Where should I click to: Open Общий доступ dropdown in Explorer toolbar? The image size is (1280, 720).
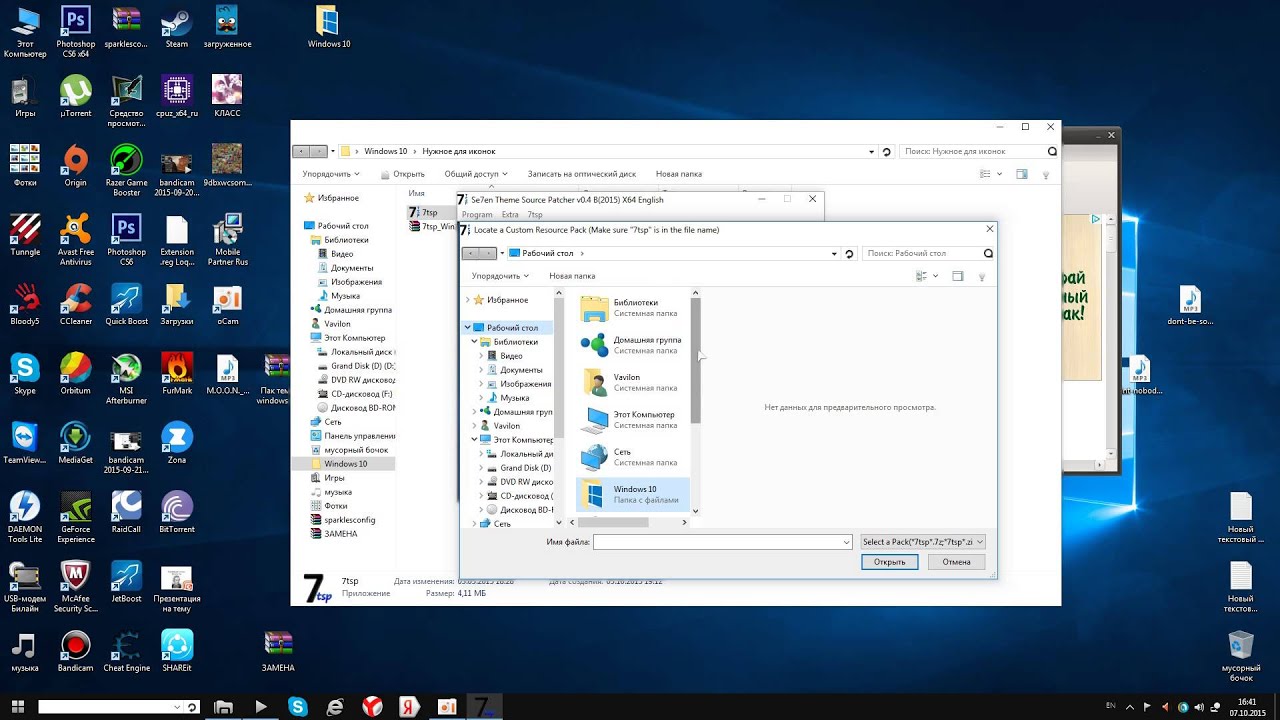coord(477,174)
